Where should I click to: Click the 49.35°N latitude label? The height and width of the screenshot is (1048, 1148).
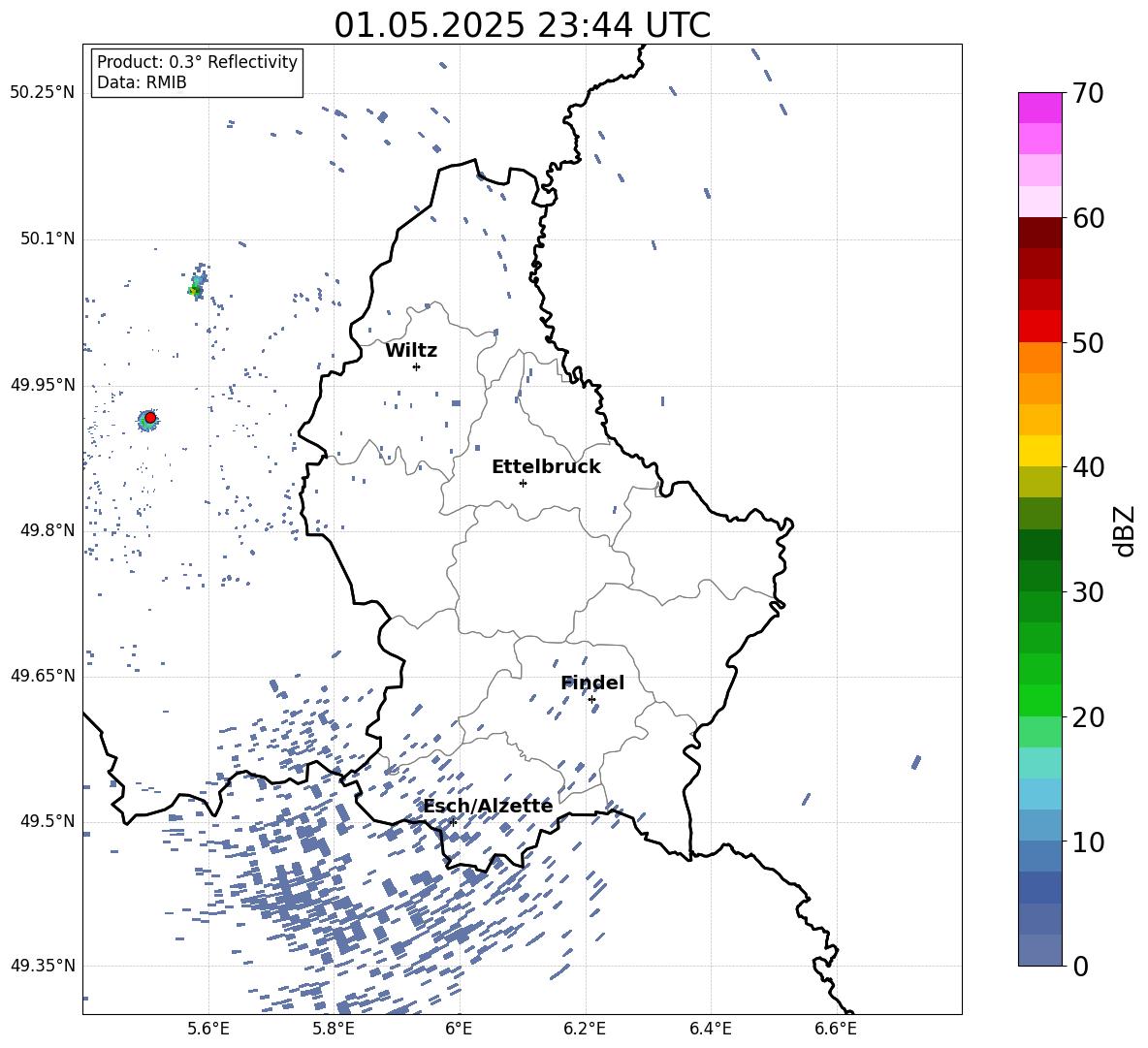[x=43, y=966]
